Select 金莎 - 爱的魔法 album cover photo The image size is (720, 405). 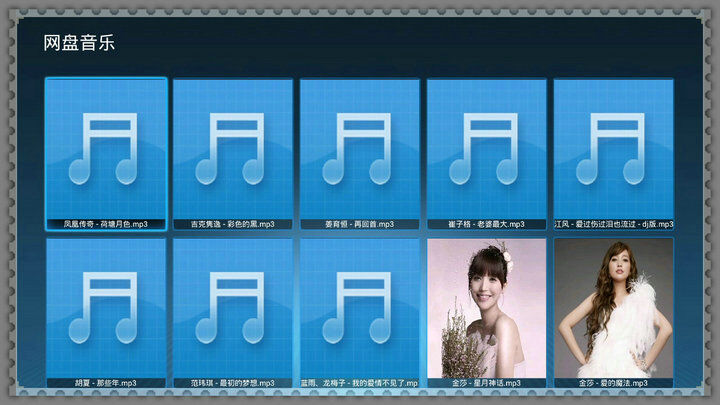613,307
